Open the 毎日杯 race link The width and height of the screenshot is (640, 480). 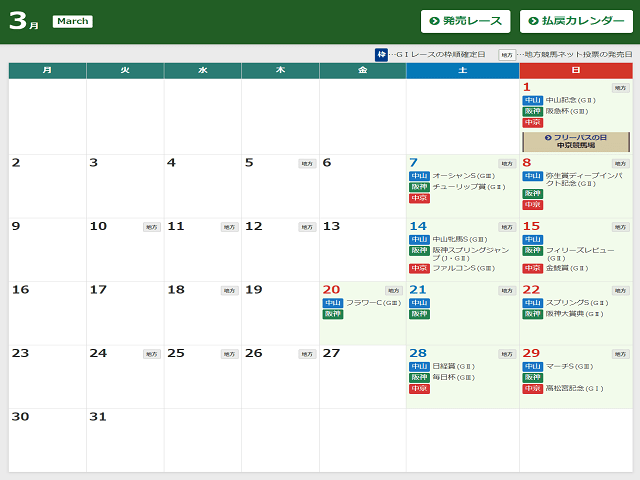click(453, 378)
